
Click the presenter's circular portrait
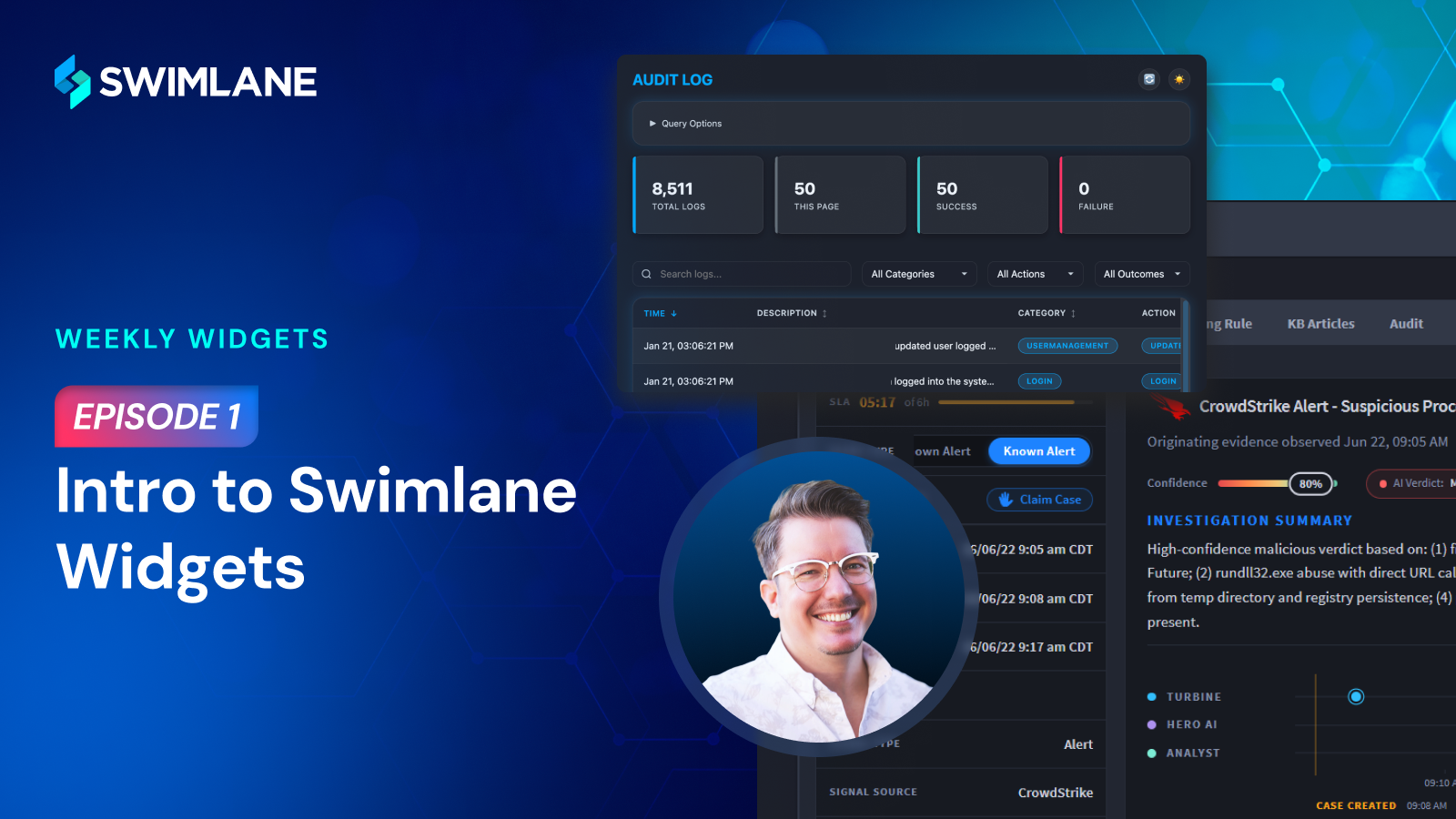pos(818,597)
